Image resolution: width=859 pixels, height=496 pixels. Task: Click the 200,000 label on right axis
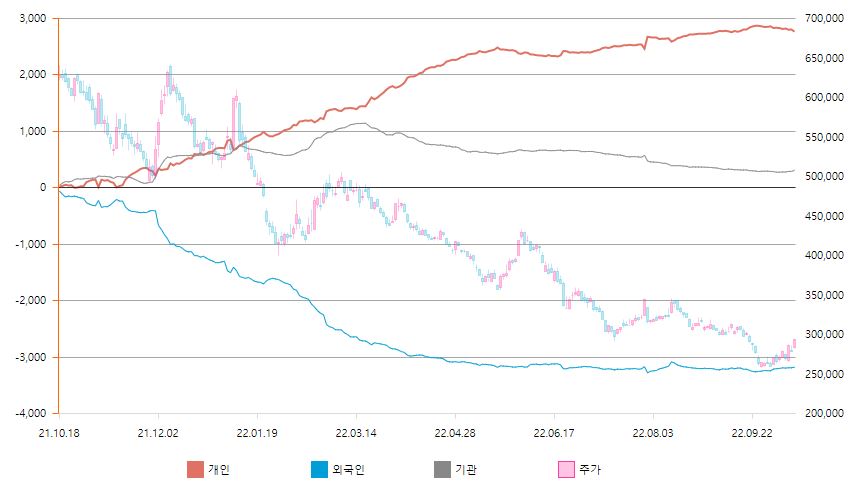point(823,413)
